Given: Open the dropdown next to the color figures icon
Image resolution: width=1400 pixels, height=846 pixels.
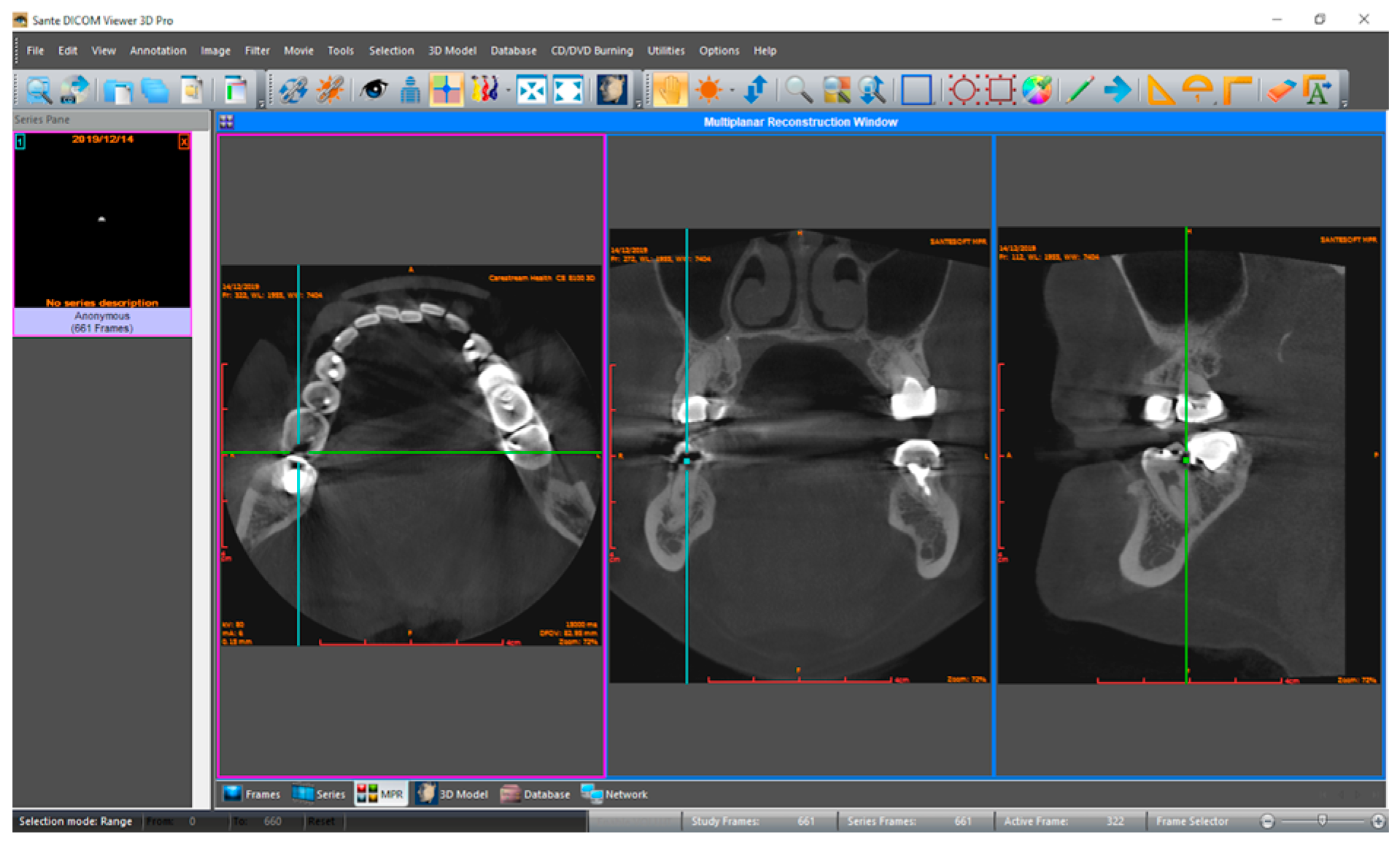Looking at the screenshot, I should pyautogui.click(x=507, y=89).
